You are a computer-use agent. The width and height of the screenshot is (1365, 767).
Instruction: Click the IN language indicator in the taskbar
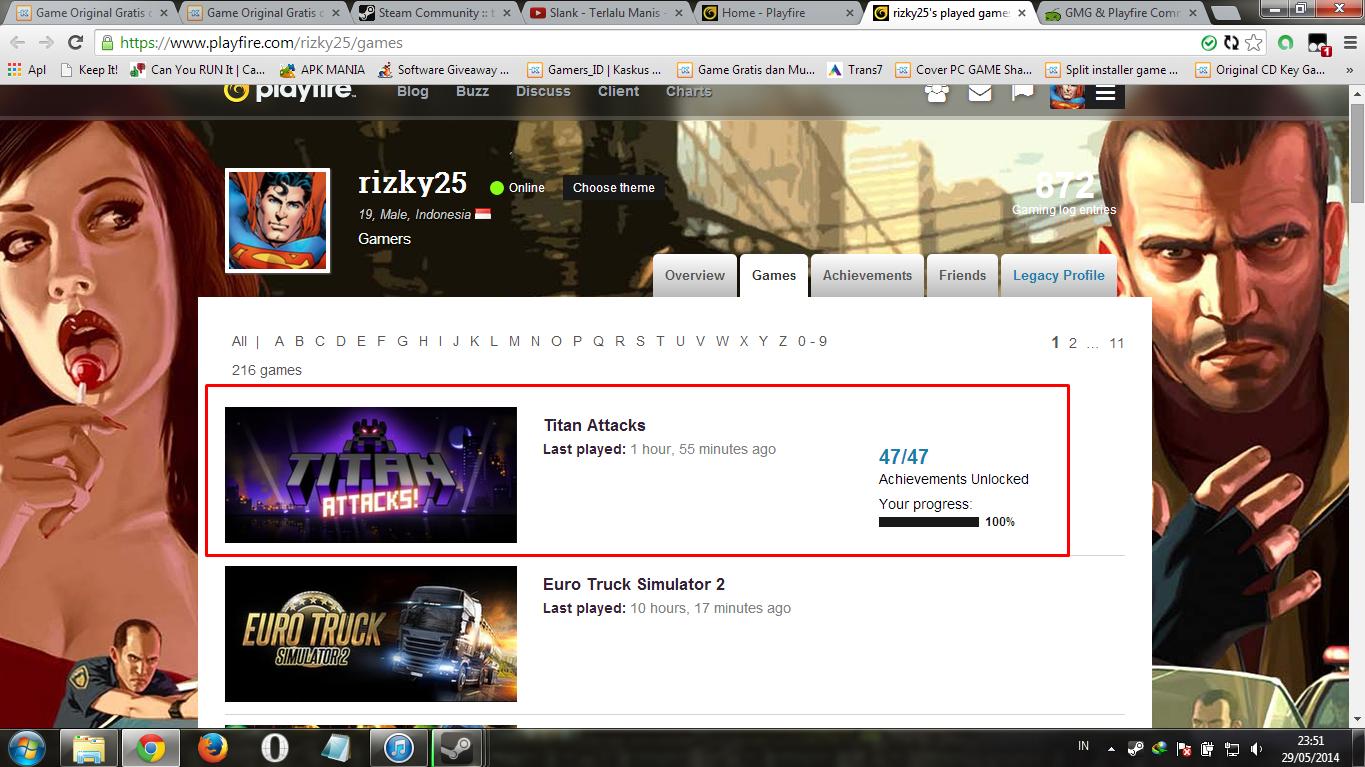tap(1084, 746)
